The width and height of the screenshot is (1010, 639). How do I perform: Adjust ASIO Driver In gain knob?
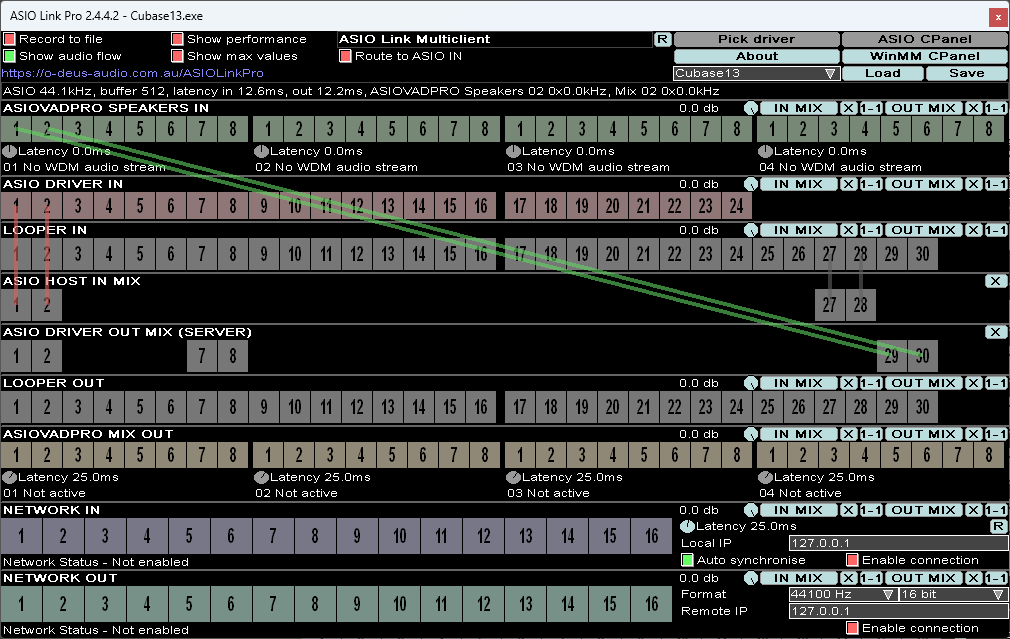pyautogui.click(x=750, y=184)
